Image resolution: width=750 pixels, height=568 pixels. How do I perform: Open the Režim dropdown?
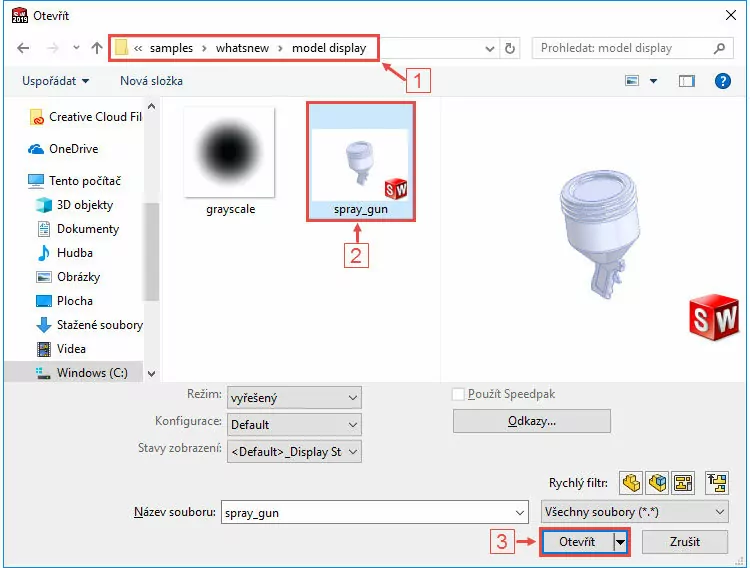click(294, 398)
